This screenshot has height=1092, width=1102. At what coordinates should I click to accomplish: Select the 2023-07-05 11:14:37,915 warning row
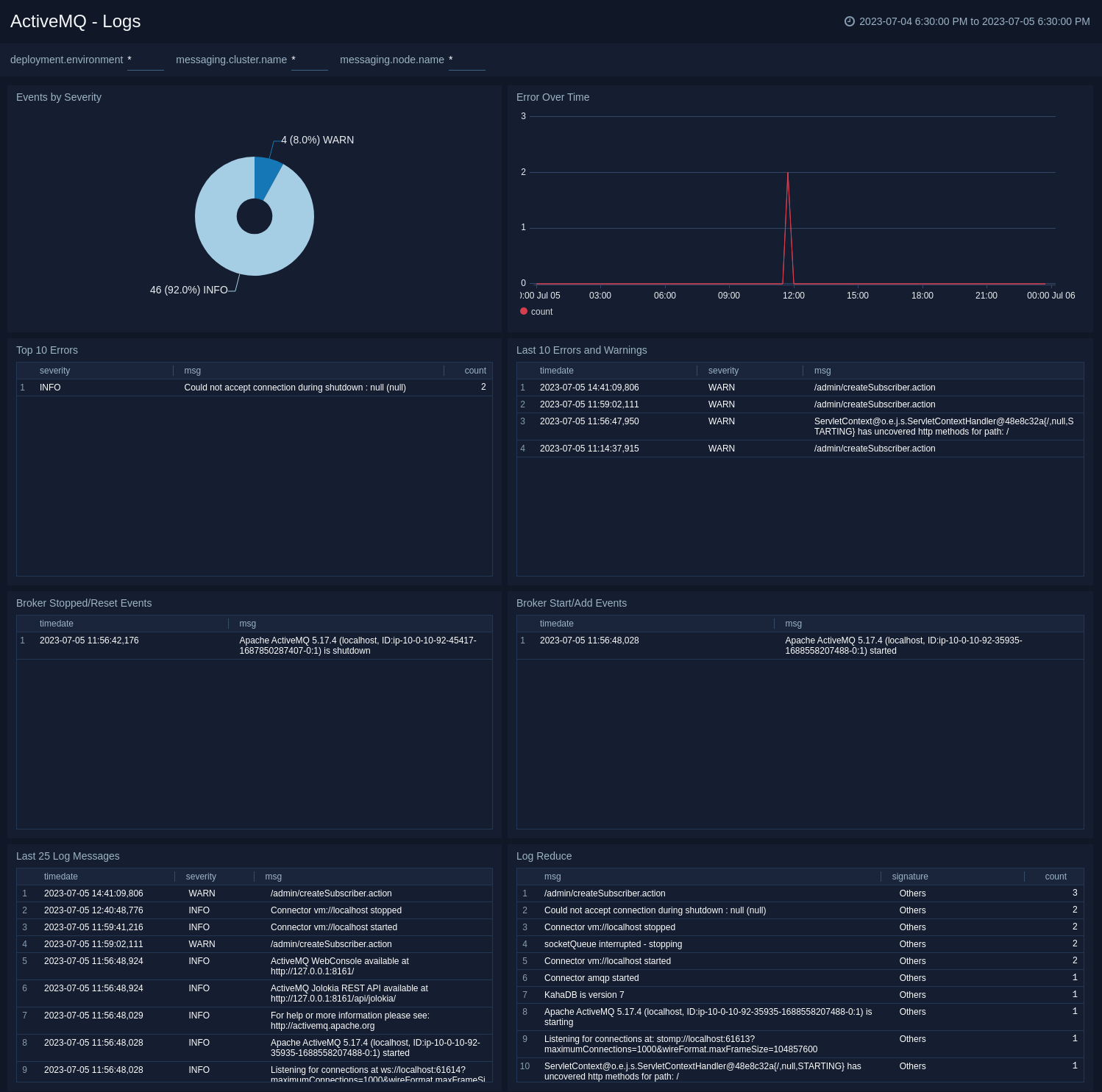pos(800,449)
